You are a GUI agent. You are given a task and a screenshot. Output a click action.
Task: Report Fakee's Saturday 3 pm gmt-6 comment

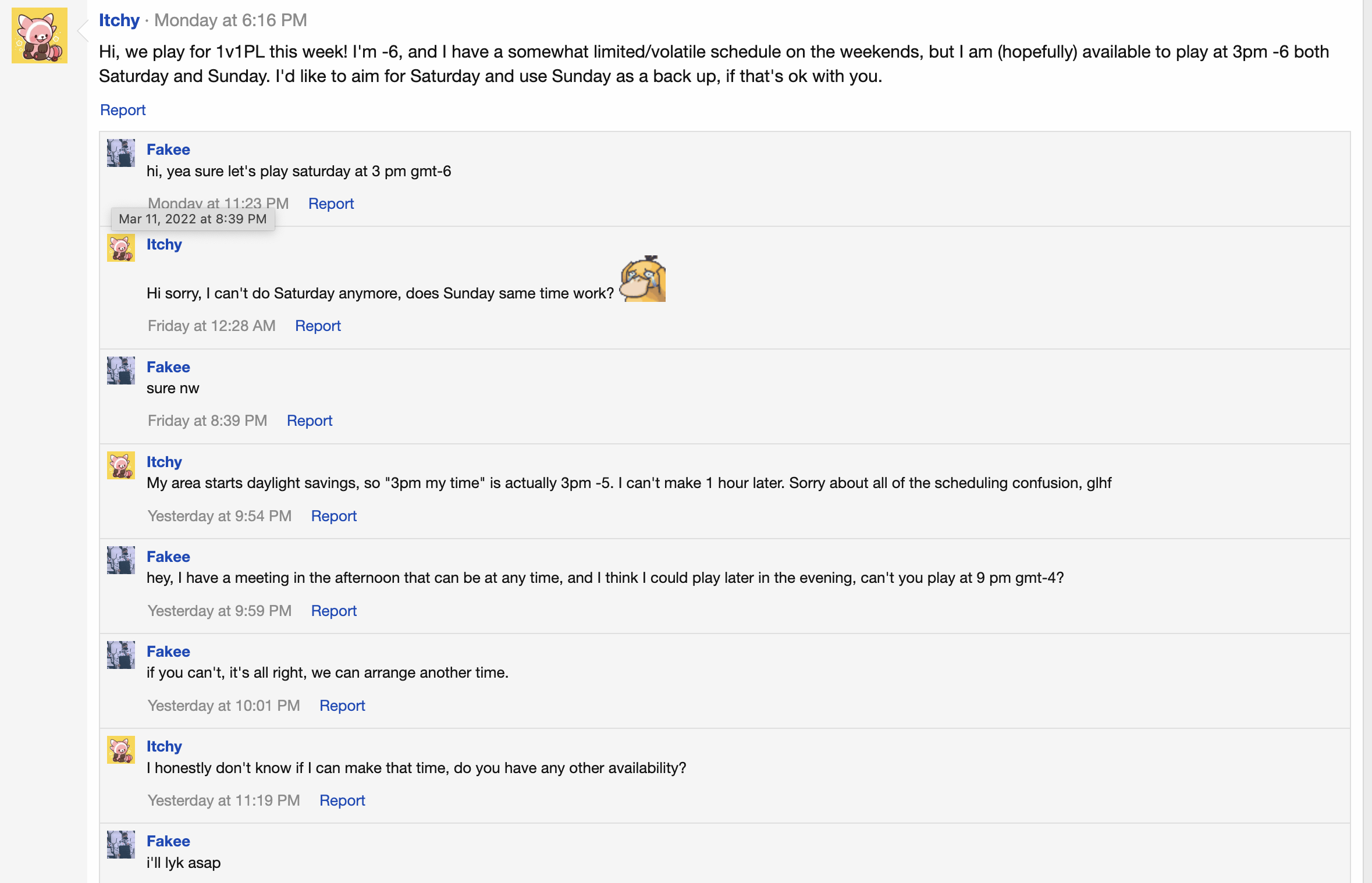[330, 204]
